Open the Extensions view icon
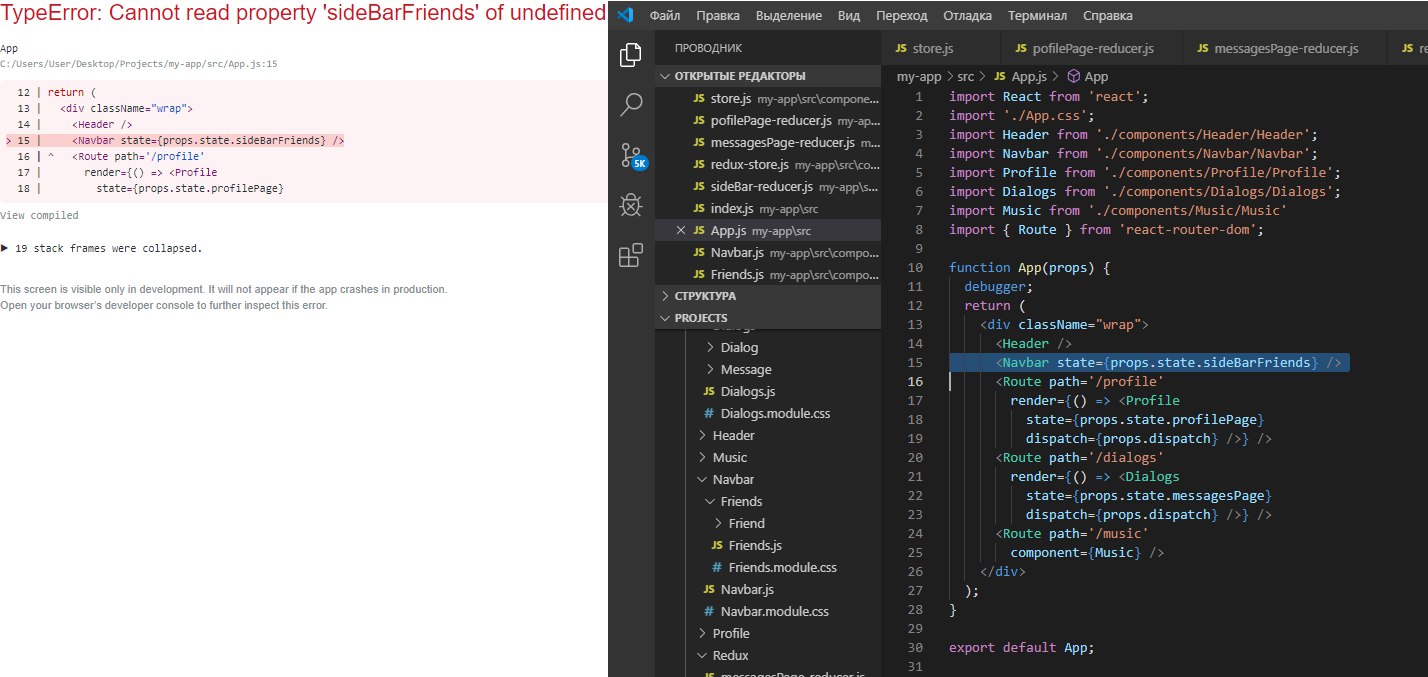Screen dimensions: 1428x677 pos(631,256)
